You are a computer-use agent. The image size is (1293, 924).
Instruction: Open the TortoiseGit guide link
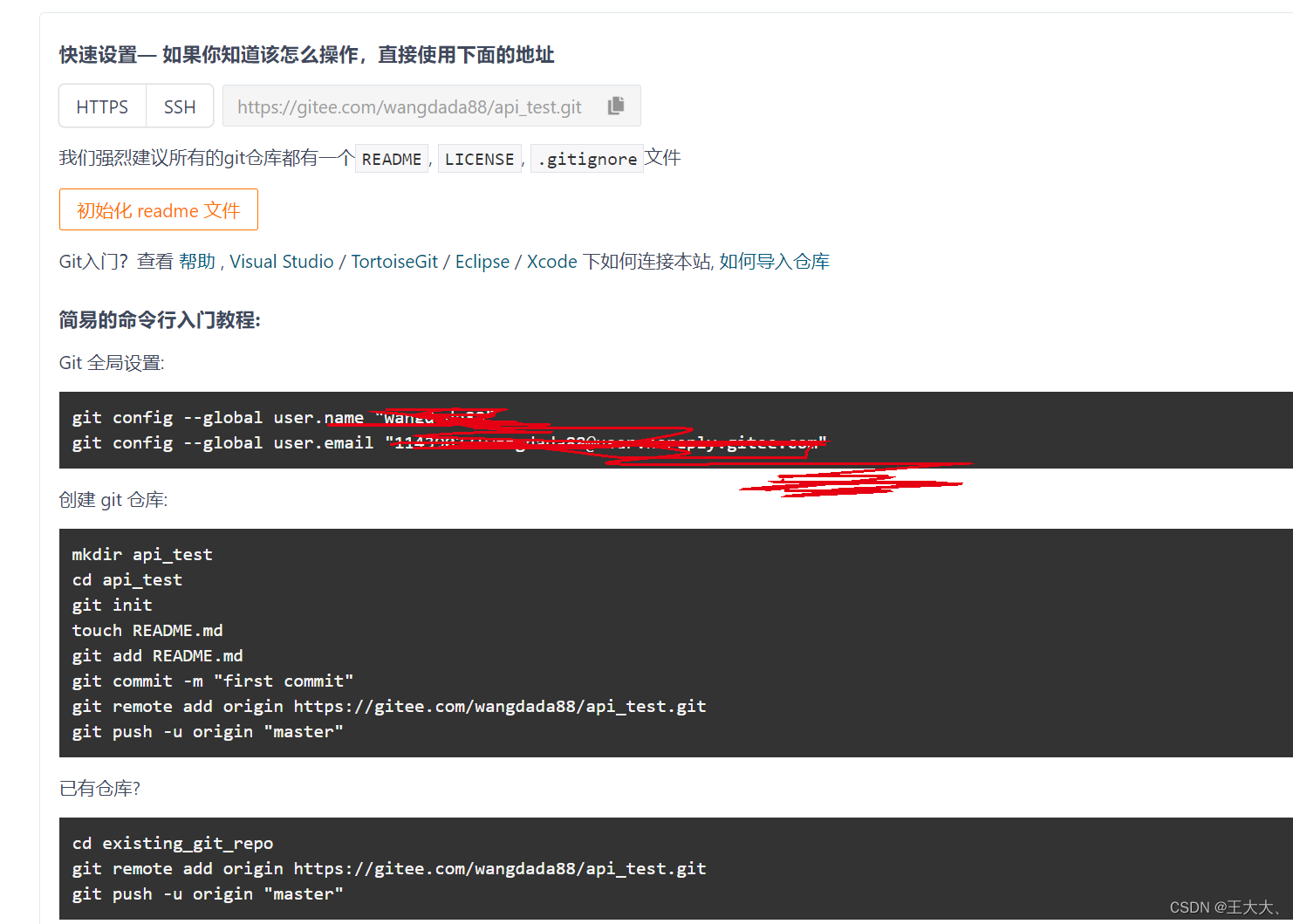(x=394, y=262)
